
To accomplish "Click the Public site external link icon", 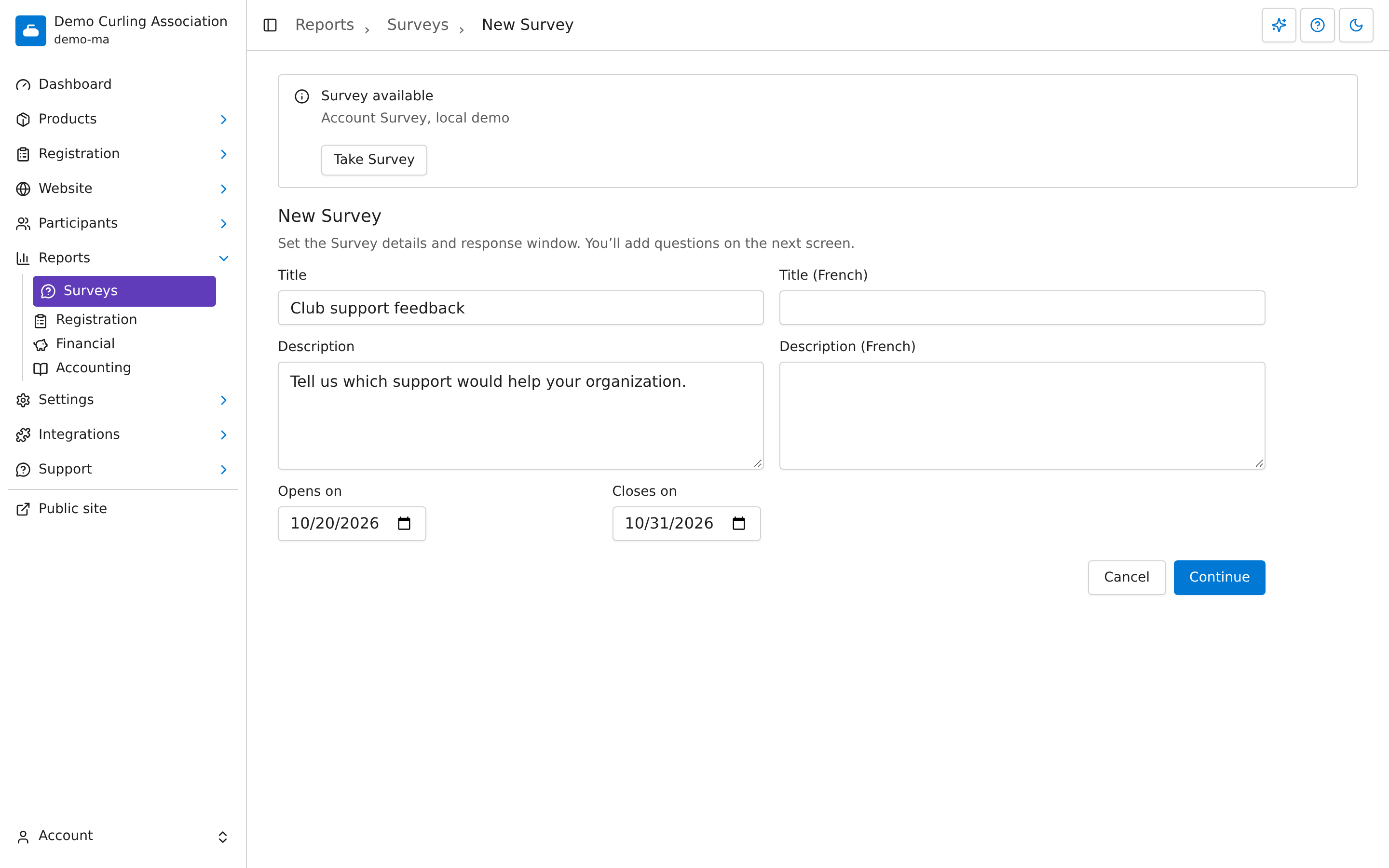I will [x=23, y=509].
